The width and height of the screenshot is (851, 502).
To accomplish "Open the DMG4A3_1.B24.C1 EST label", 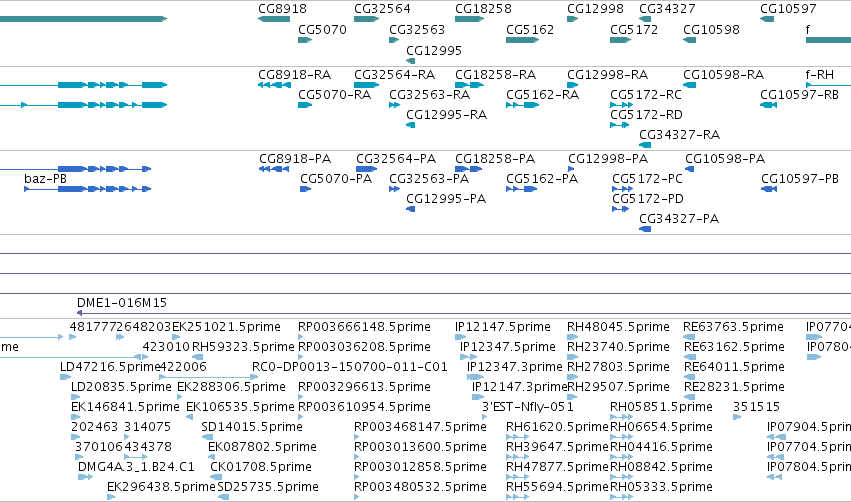I will (136, 467).
